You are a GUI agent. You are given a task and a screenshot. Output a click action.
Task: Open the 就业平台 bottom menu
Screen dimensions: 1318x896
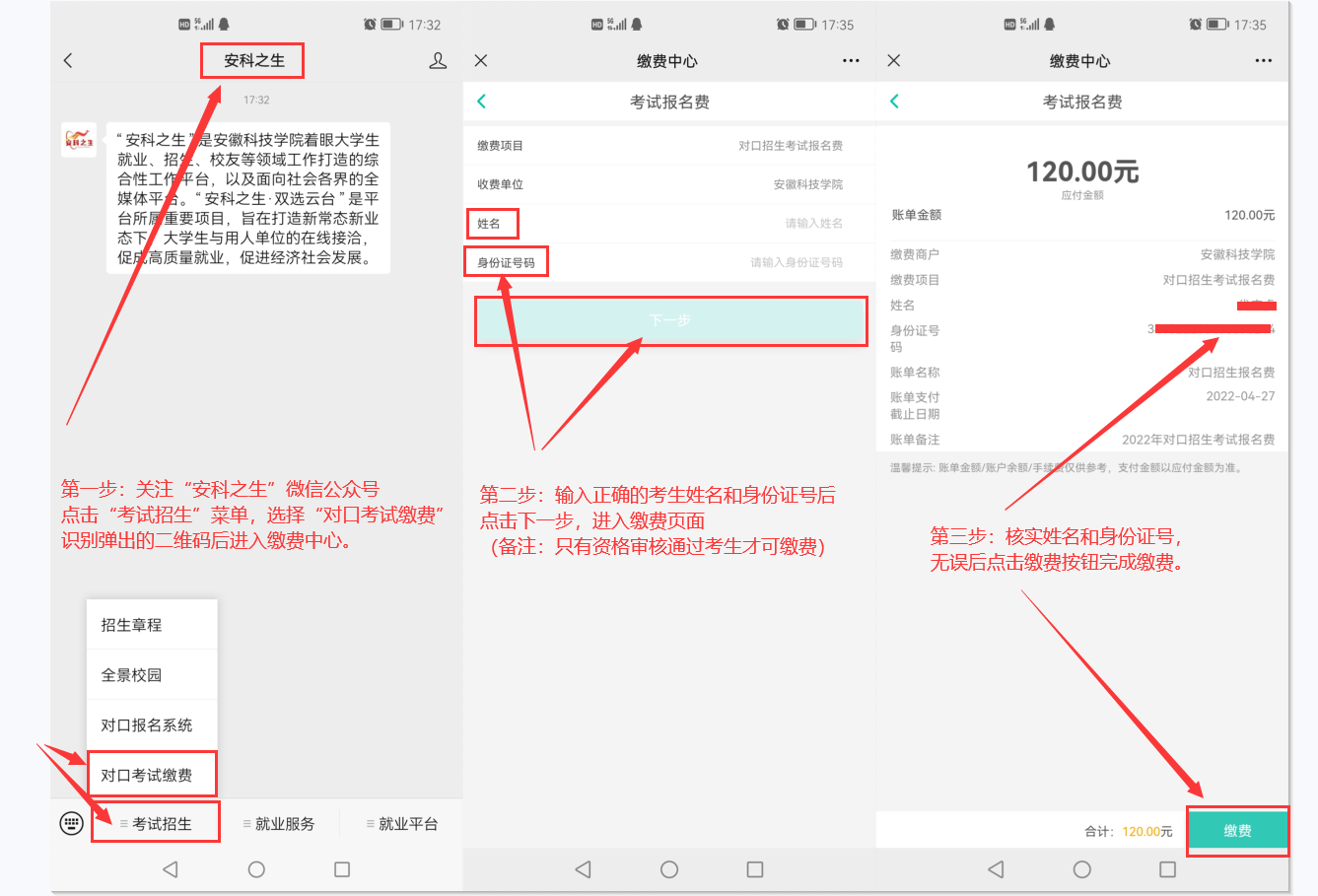coord(402,824)
